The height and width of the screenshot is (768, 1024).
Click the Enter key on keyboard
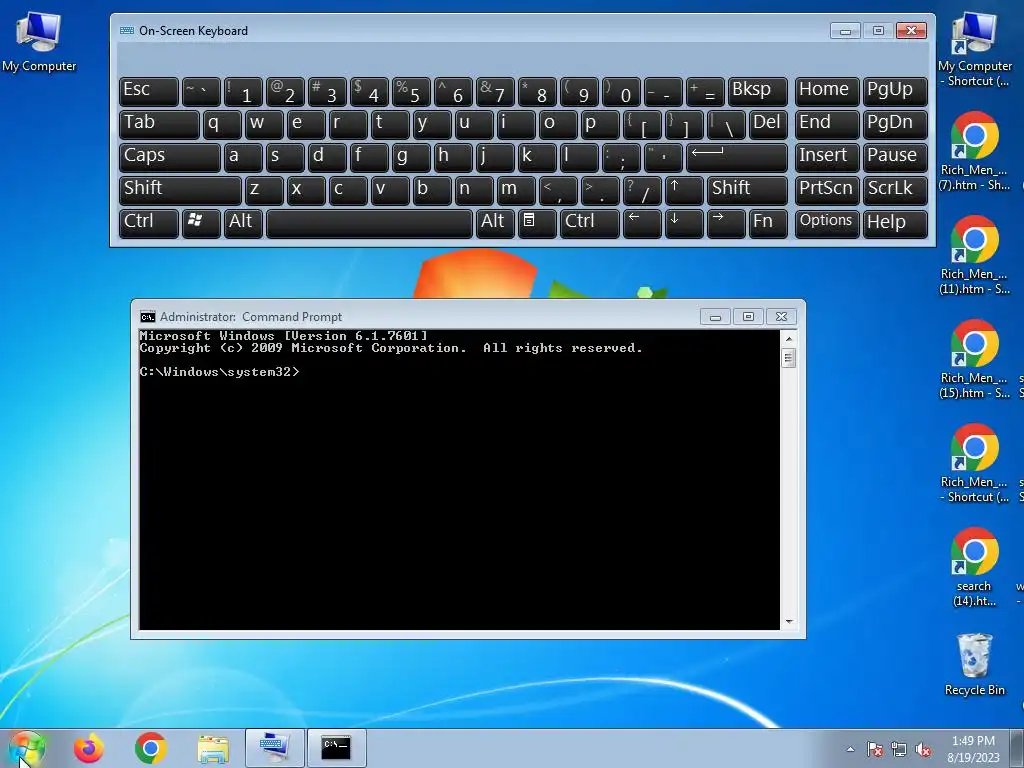point(737,157)
